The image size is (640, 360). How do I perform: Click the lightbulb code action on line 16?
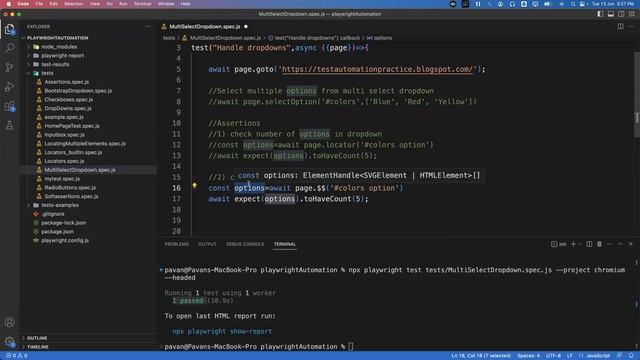coord(194,186)
